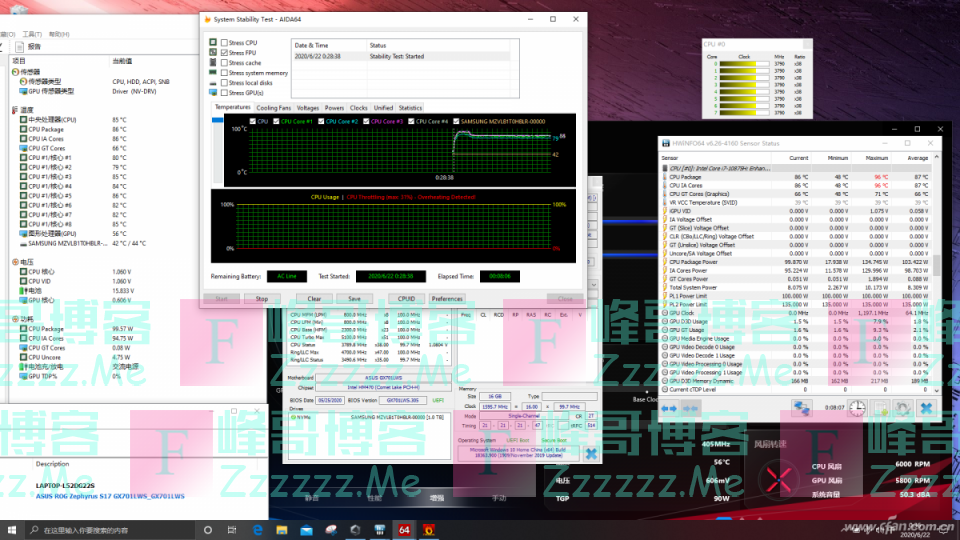Select the Stability Test: Started log row
960x540 pixels.
pyautogui.click(x=402, y=56)
